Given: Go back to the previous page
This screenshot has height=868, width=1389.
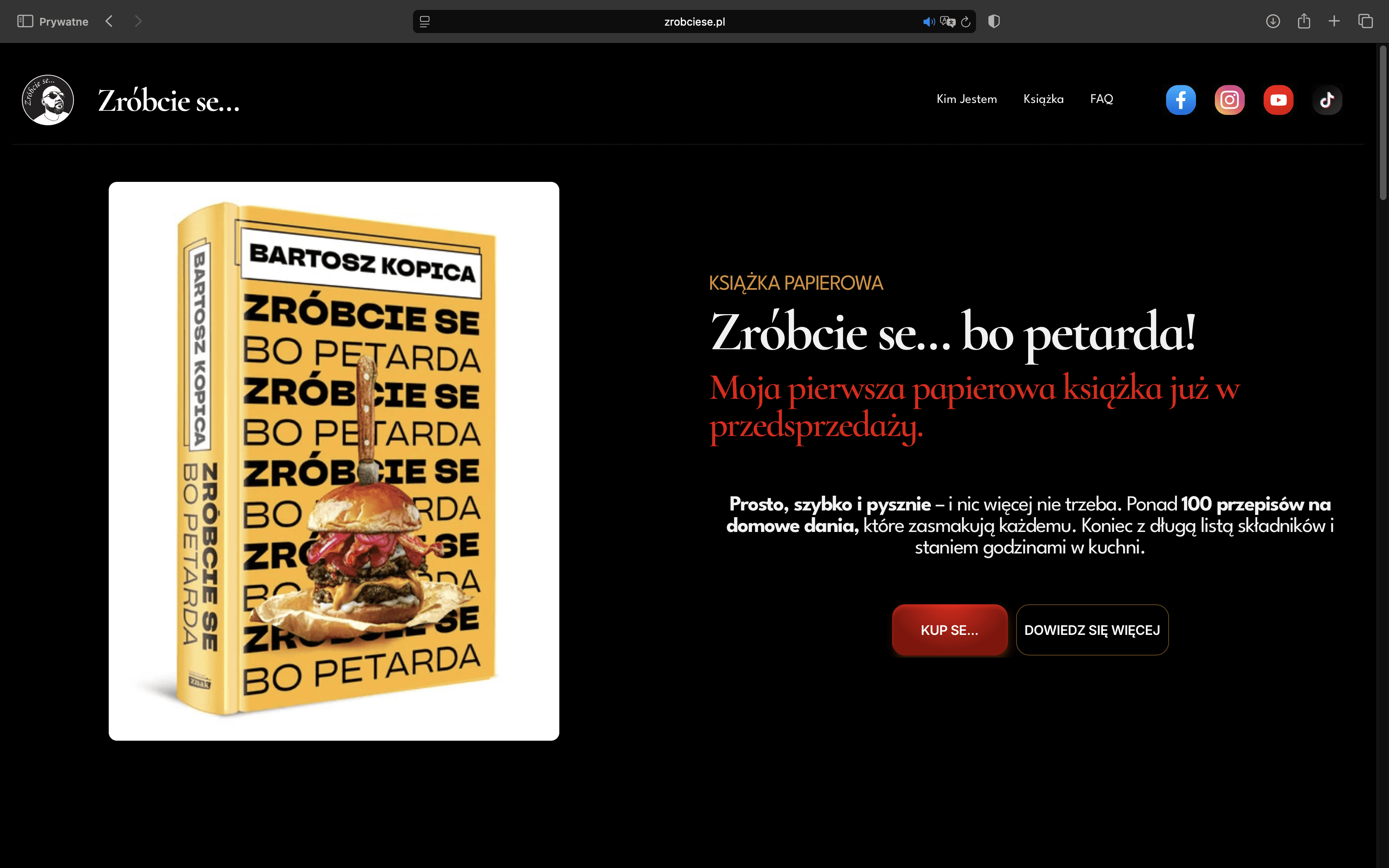Looking at the screenshot, I should click(109, 21).
